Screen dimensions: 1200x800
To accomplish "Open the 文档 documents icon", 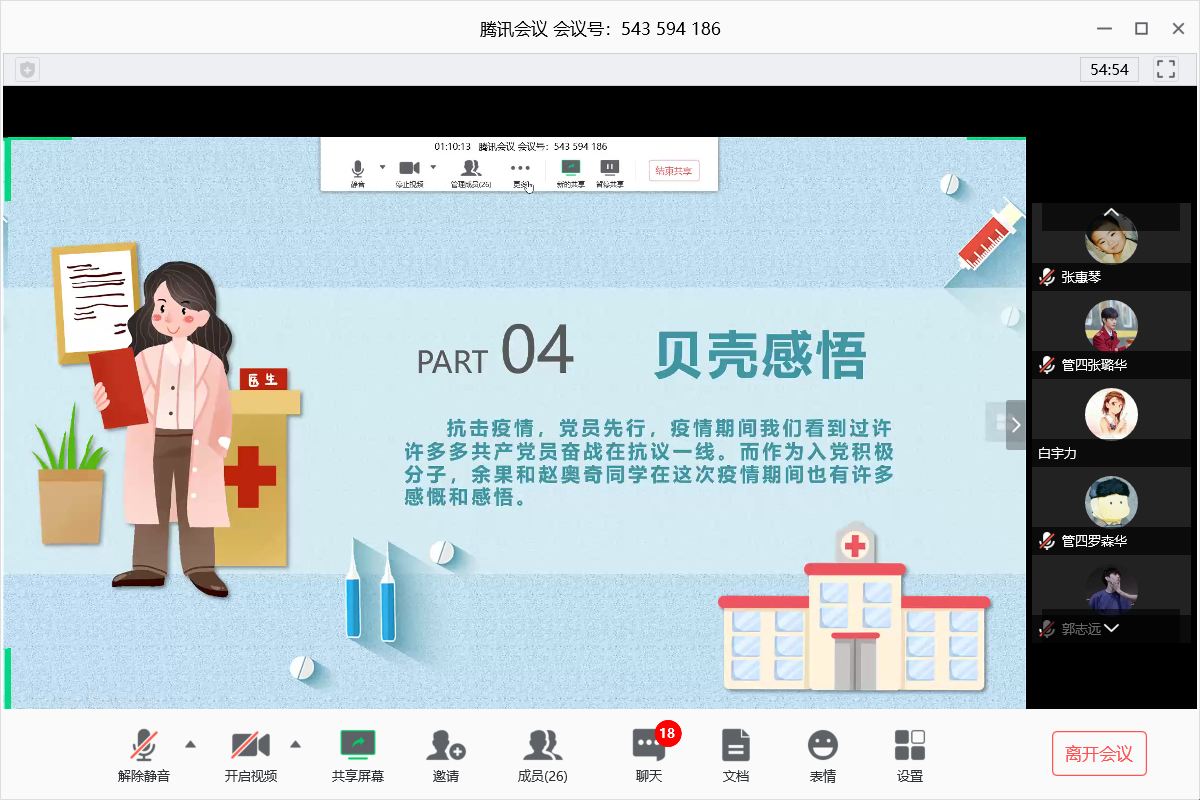I will tap(735, 755).
